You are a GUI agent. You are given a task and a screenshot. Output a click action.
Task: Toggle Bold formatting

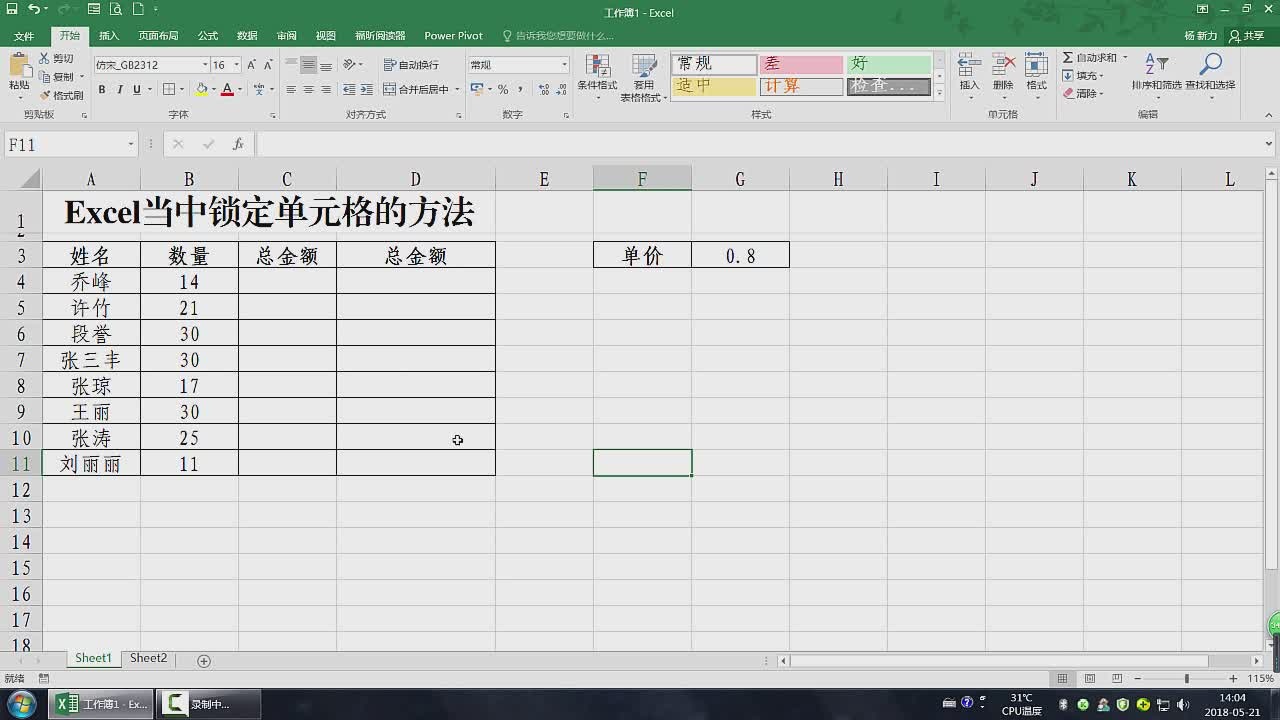coord(102,89)
